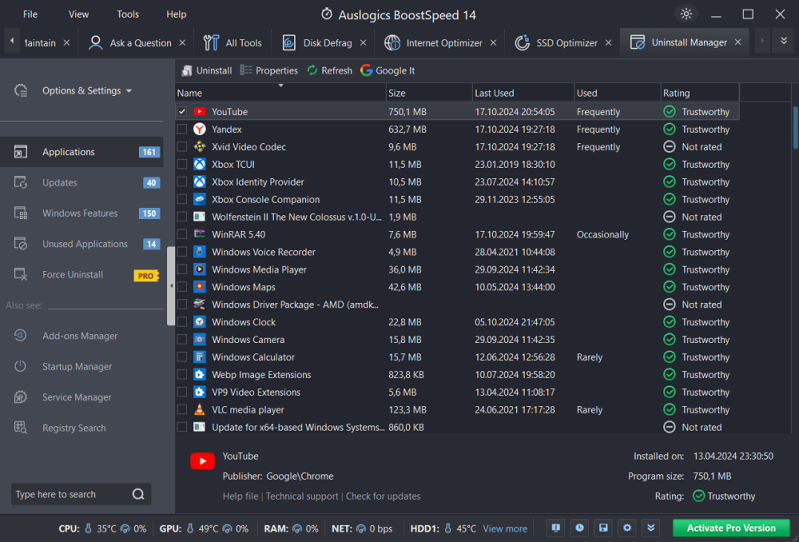Click the CPU thermometer icon in status bar
The width and height of the screenshot is (799, 542).
[x=88, y=528]
